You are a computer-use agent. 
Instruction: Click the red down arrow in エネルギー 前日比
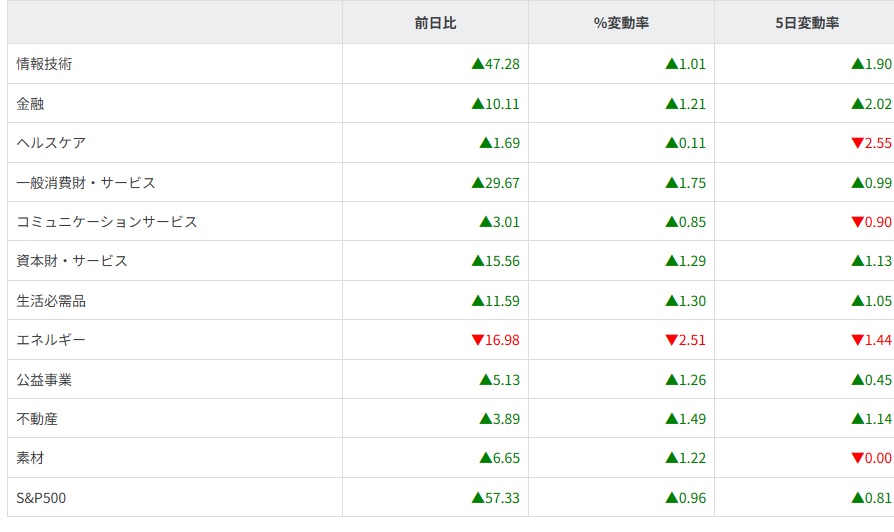[477, 340]
